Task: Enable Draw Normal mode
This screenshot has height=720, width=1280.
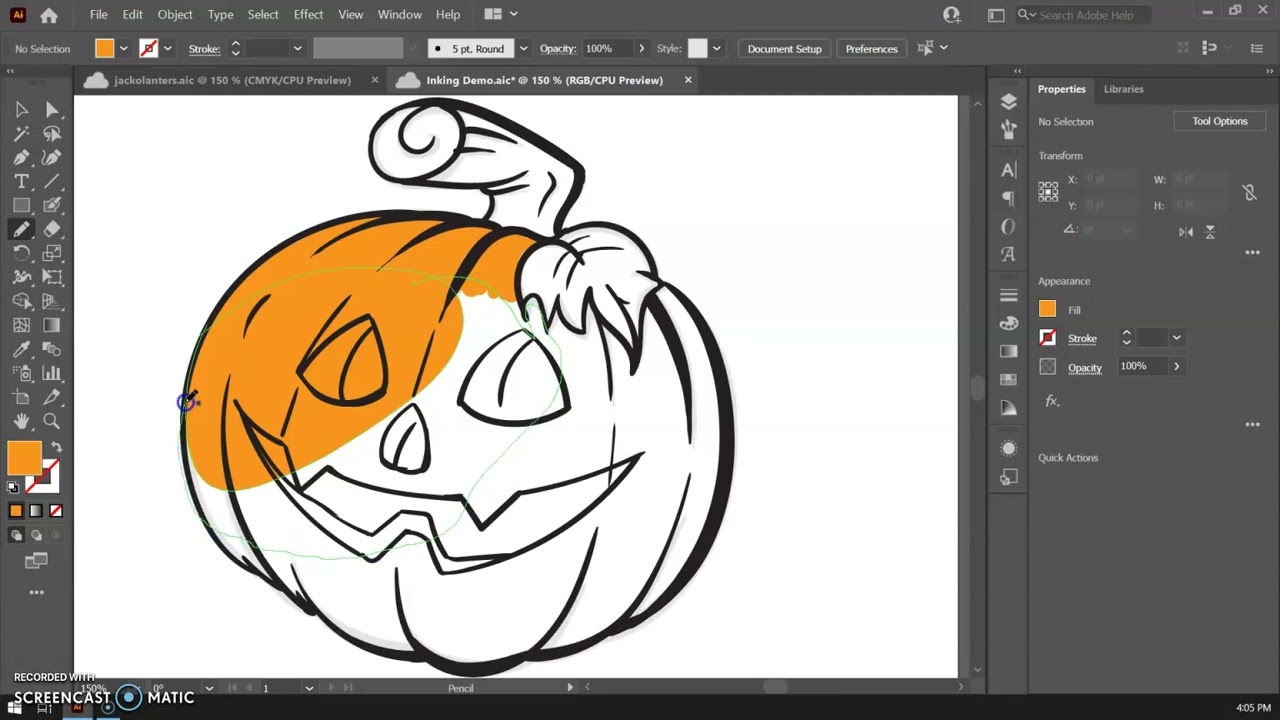Action: click(x=16, y=535)
